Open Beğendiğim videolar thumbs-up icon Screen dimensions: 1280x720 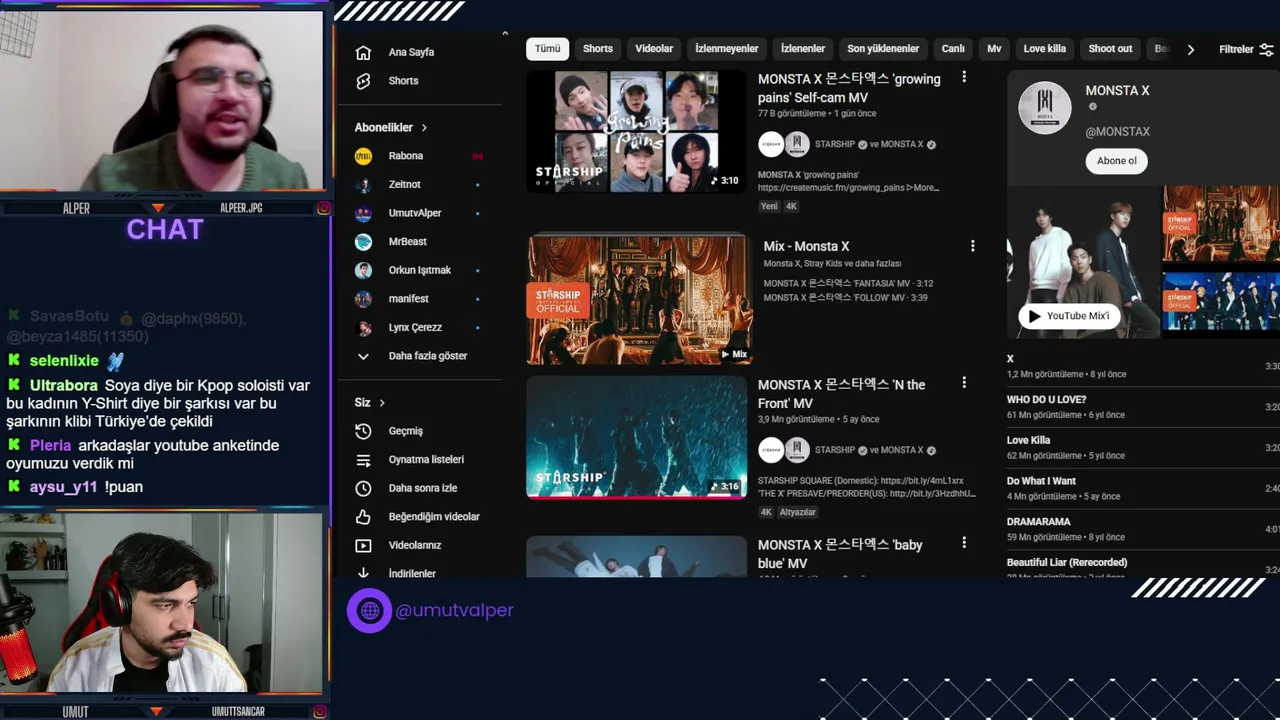363,517
